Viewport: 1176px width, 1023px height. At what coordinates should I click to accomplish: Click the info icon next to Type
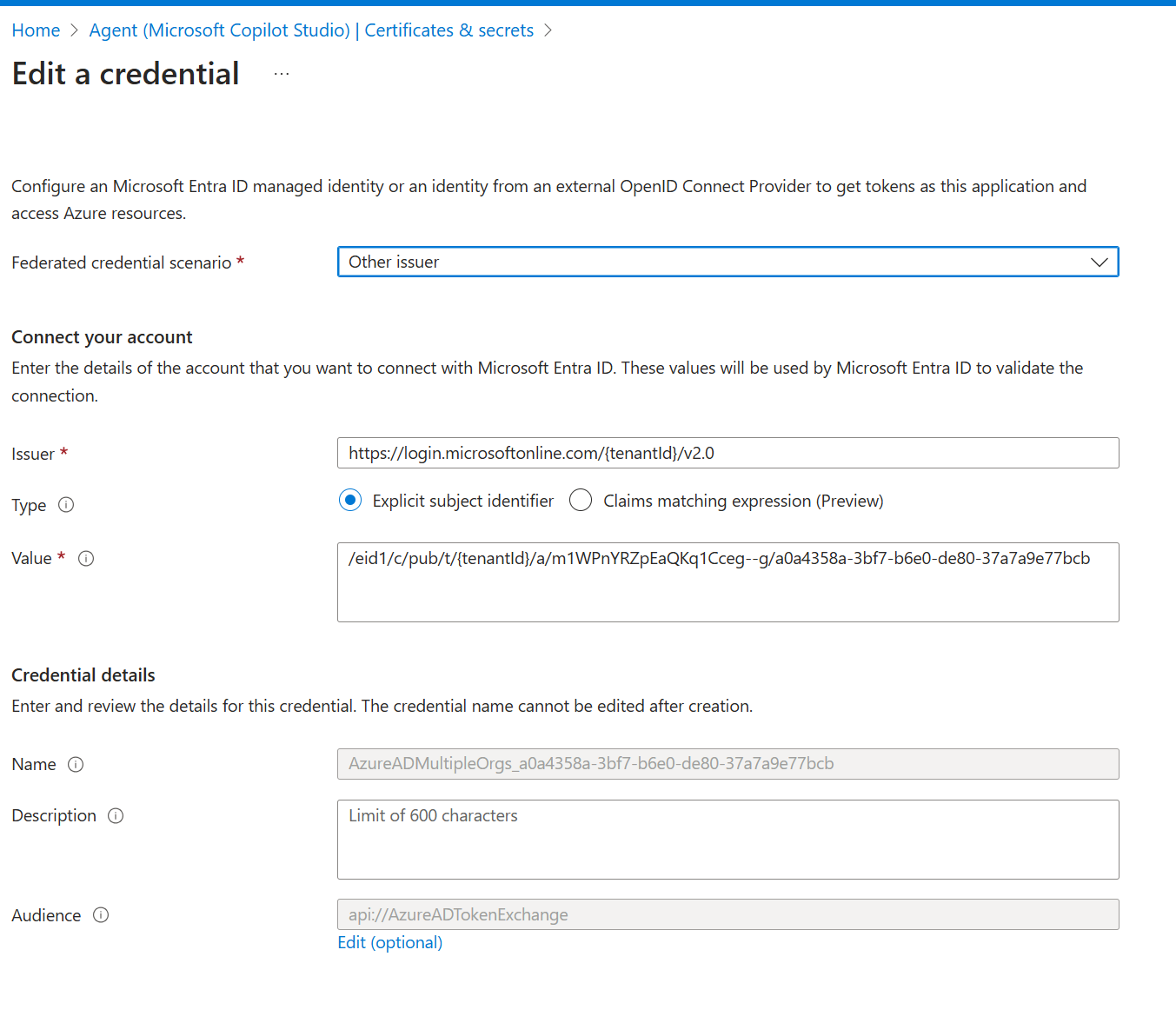tap(66, 505)
